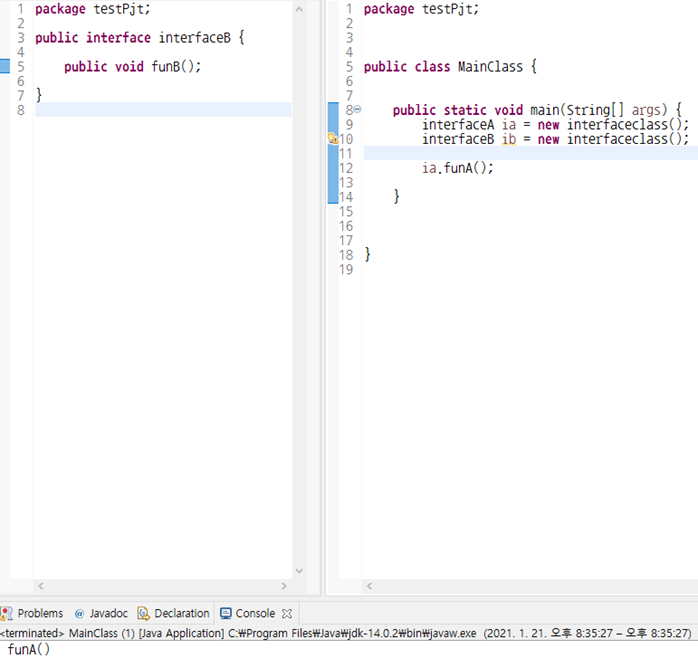The width and height of the screenshot is (698, 668).
Task: Click the 'interfaceA ia = new interfaceclass();' line
Action: (x=555, y=125)
